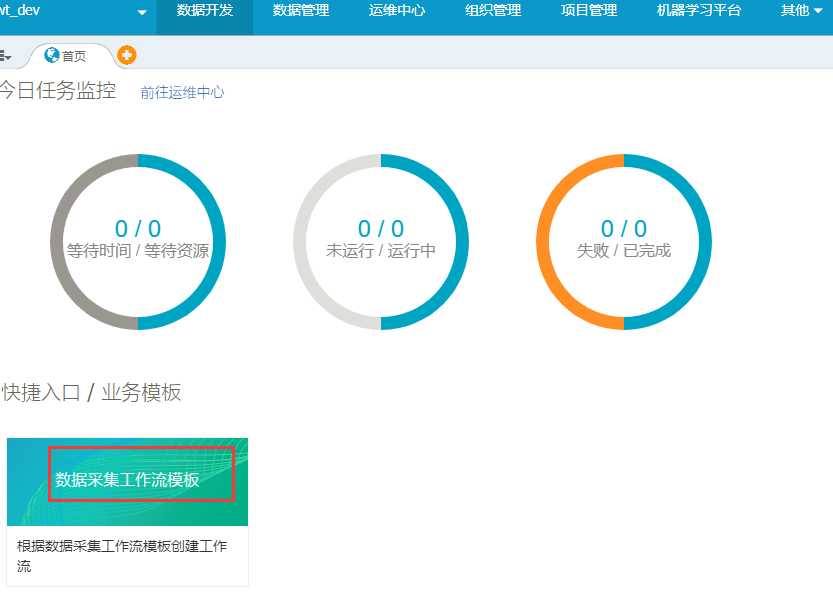Screen dimensions: 833x597
Task: Open the list menu icon left of the 首页 tab
Action: pyautogui.click(x=5, y=56)
